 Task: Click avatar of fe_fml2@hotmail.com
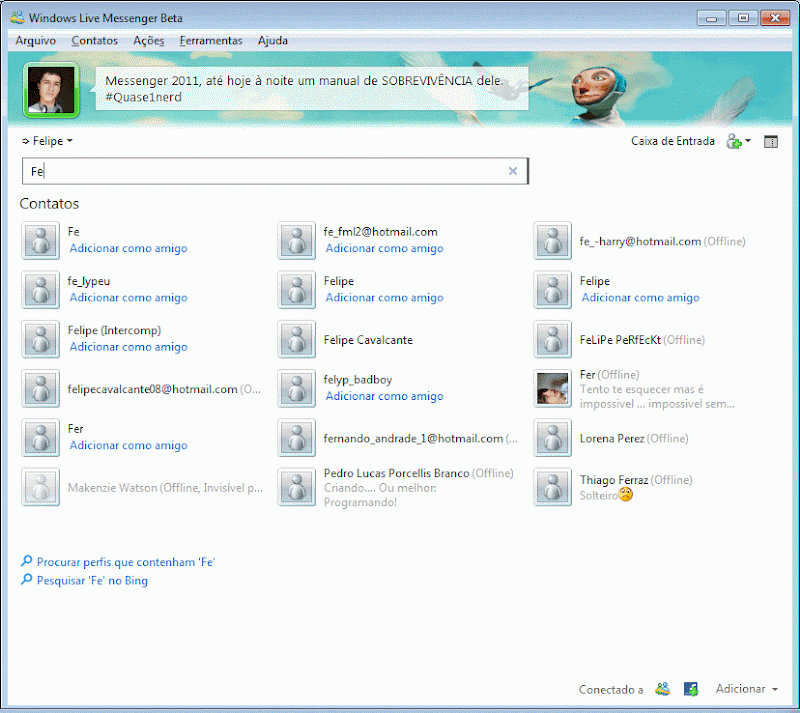point(296,240)
